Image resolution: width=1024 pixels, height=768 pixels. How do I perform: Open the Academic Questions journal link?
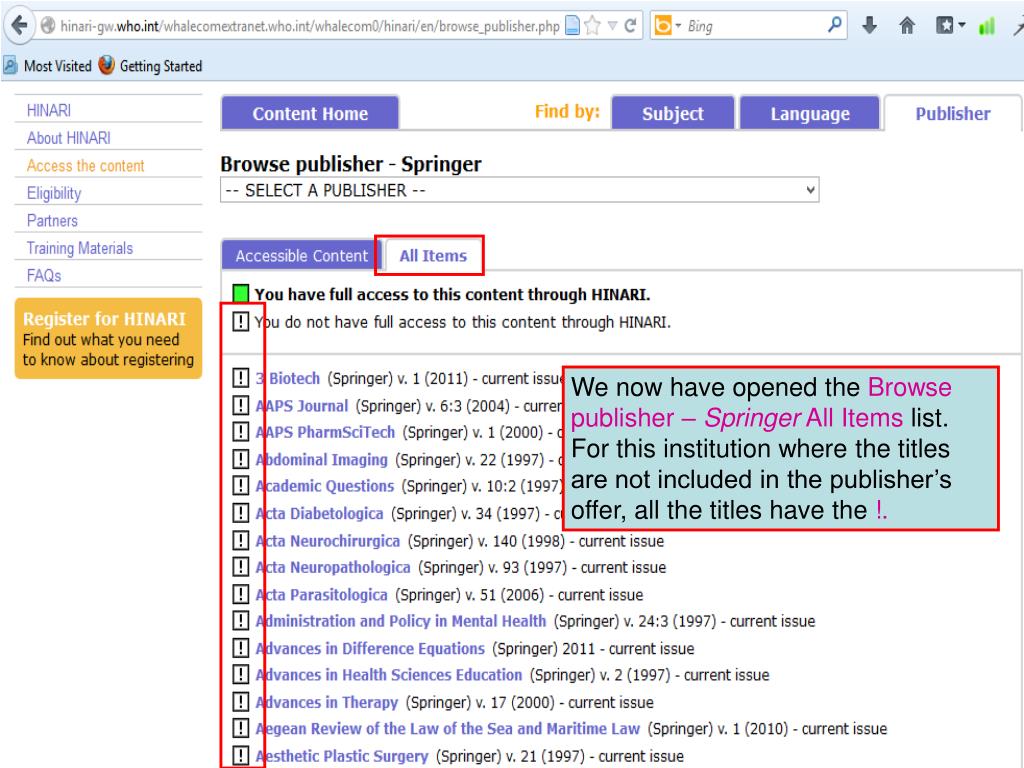[325, 486]
